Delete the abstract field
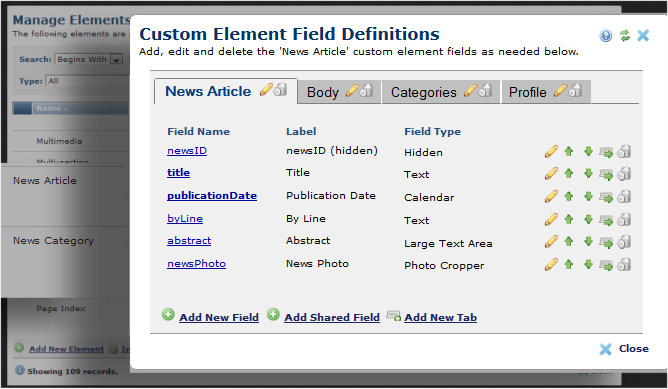The height and width of the screenshot is (389, 668). [x=624, y=242]
